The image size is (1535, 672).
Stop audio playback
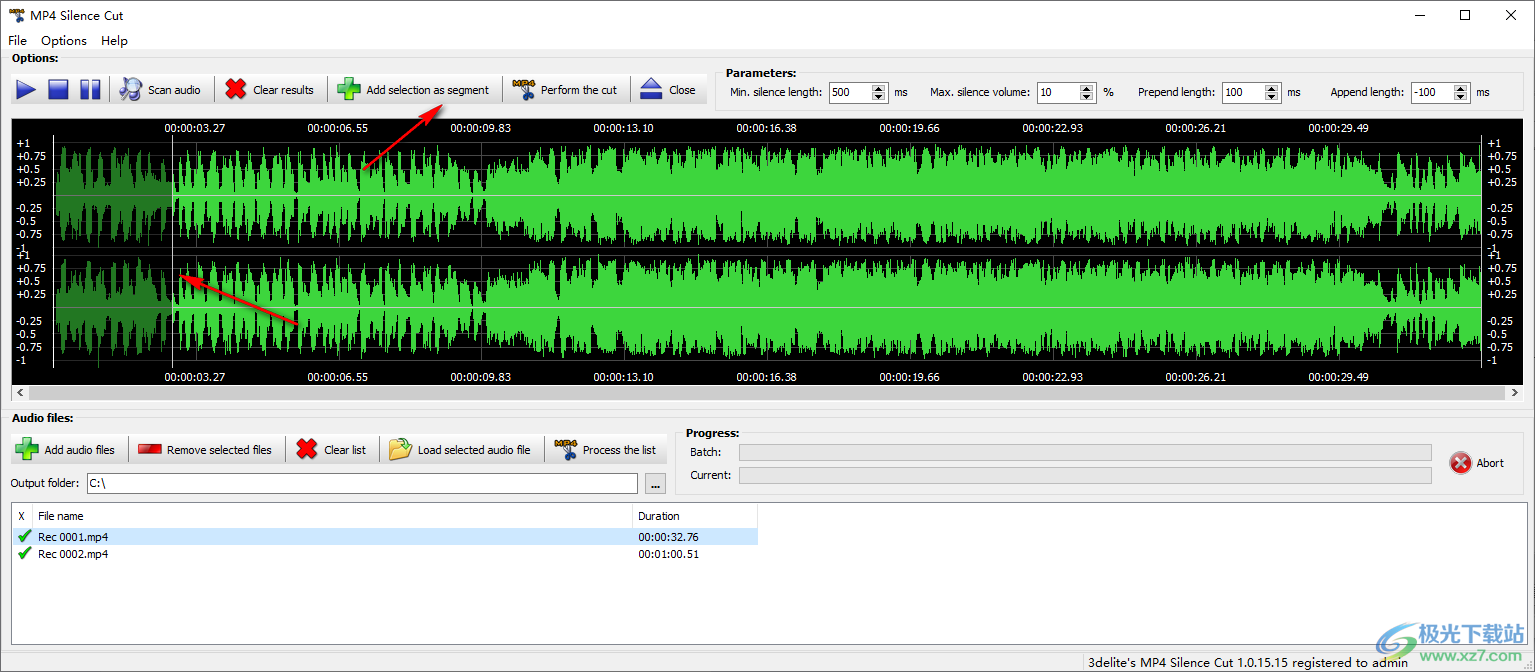tap(58, 90)
